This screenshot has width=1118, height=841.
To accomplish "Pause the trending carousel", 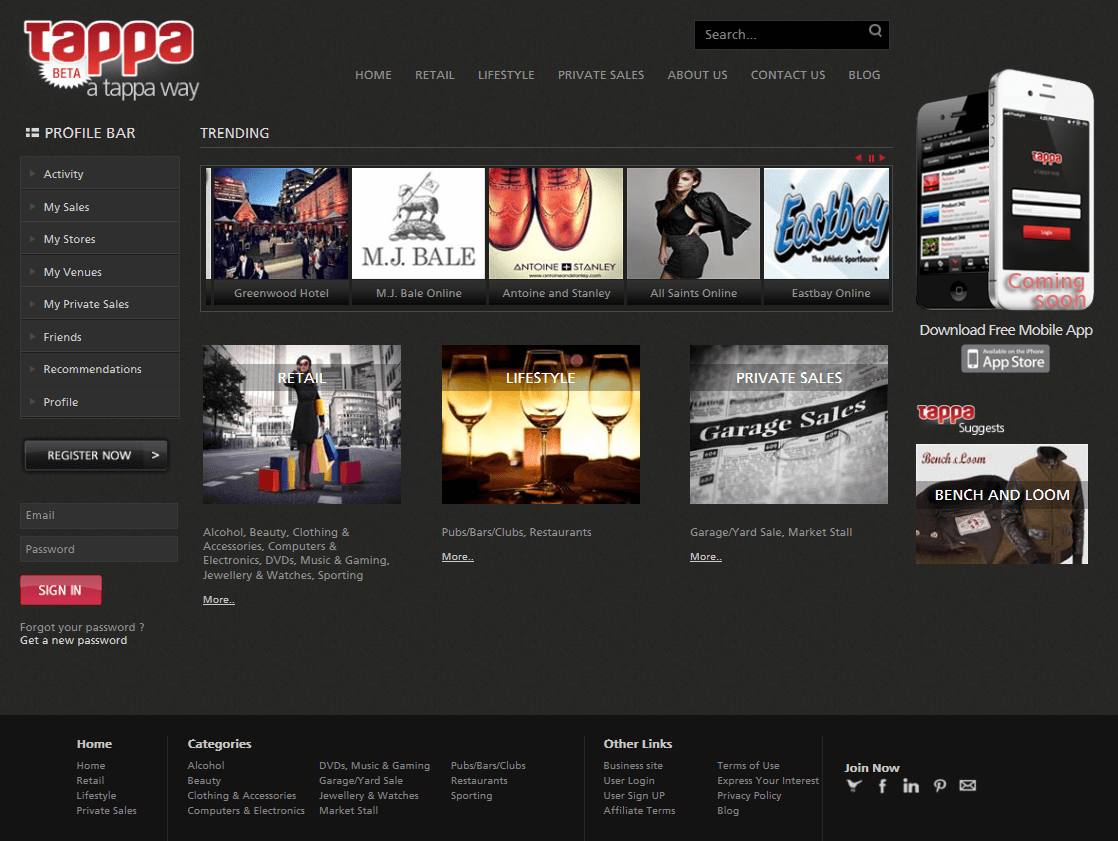I will point(871,158).
